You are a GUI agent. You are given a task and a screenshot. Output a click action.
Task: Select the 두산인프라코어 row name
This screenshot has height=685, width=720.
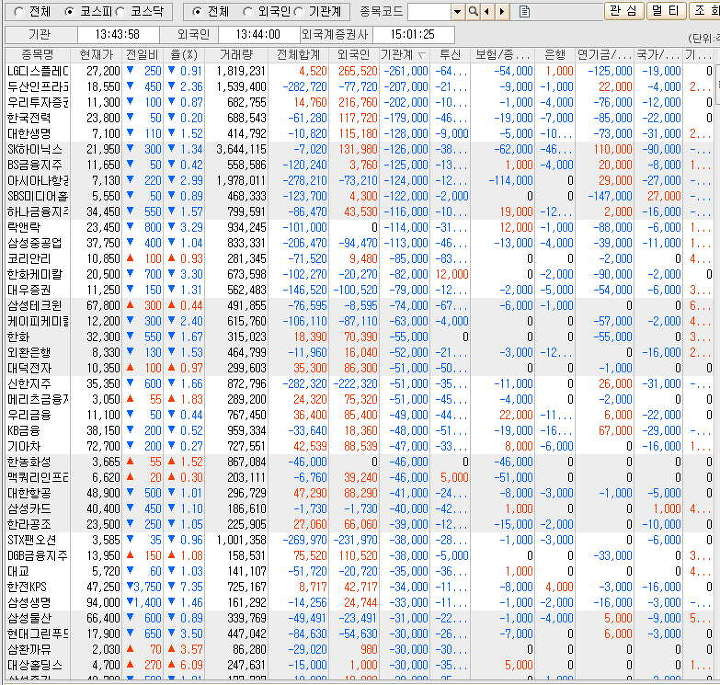pos(38,87)
